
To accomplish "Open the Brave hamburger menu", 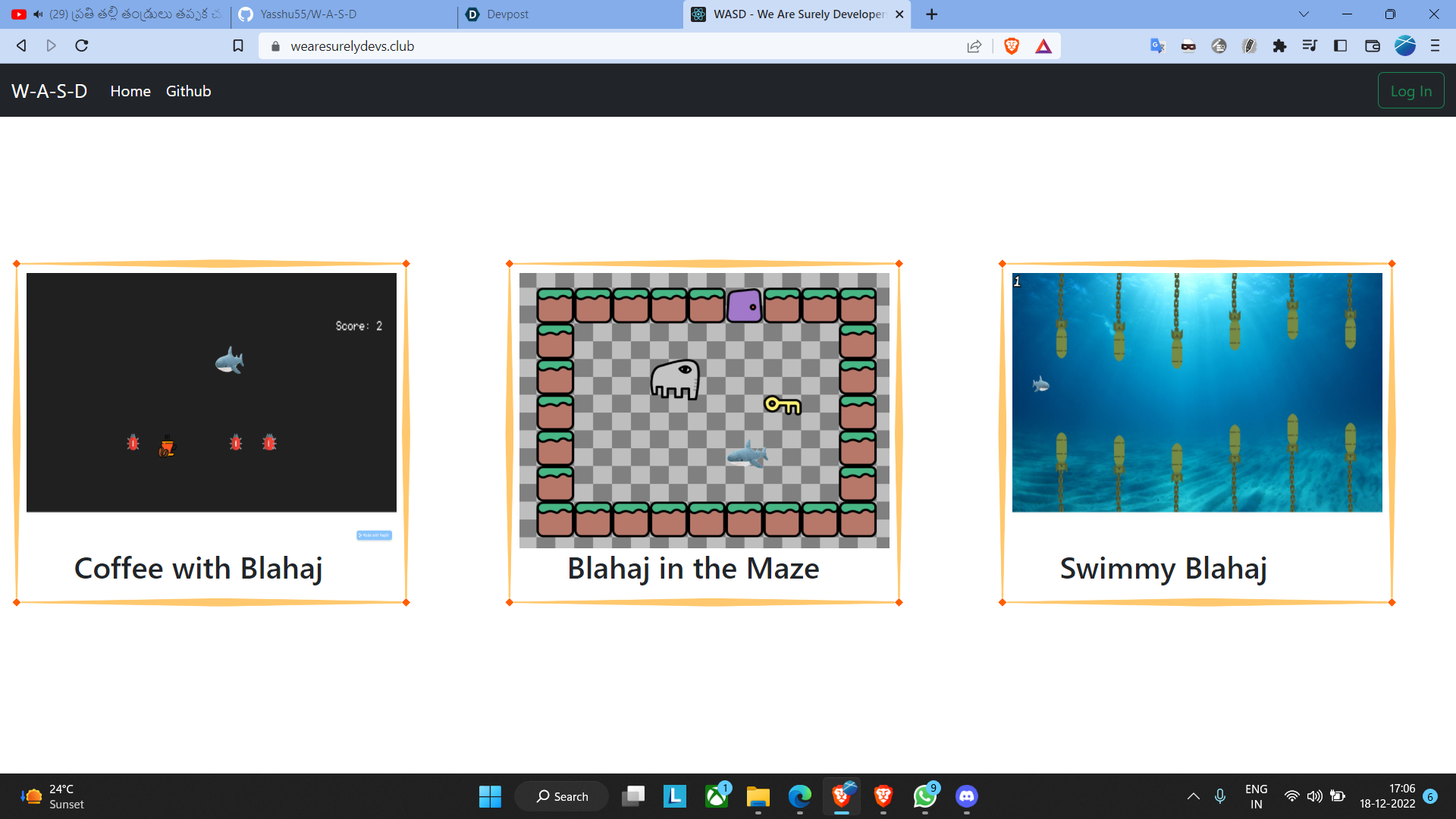I will click(x=1435, y=46).
